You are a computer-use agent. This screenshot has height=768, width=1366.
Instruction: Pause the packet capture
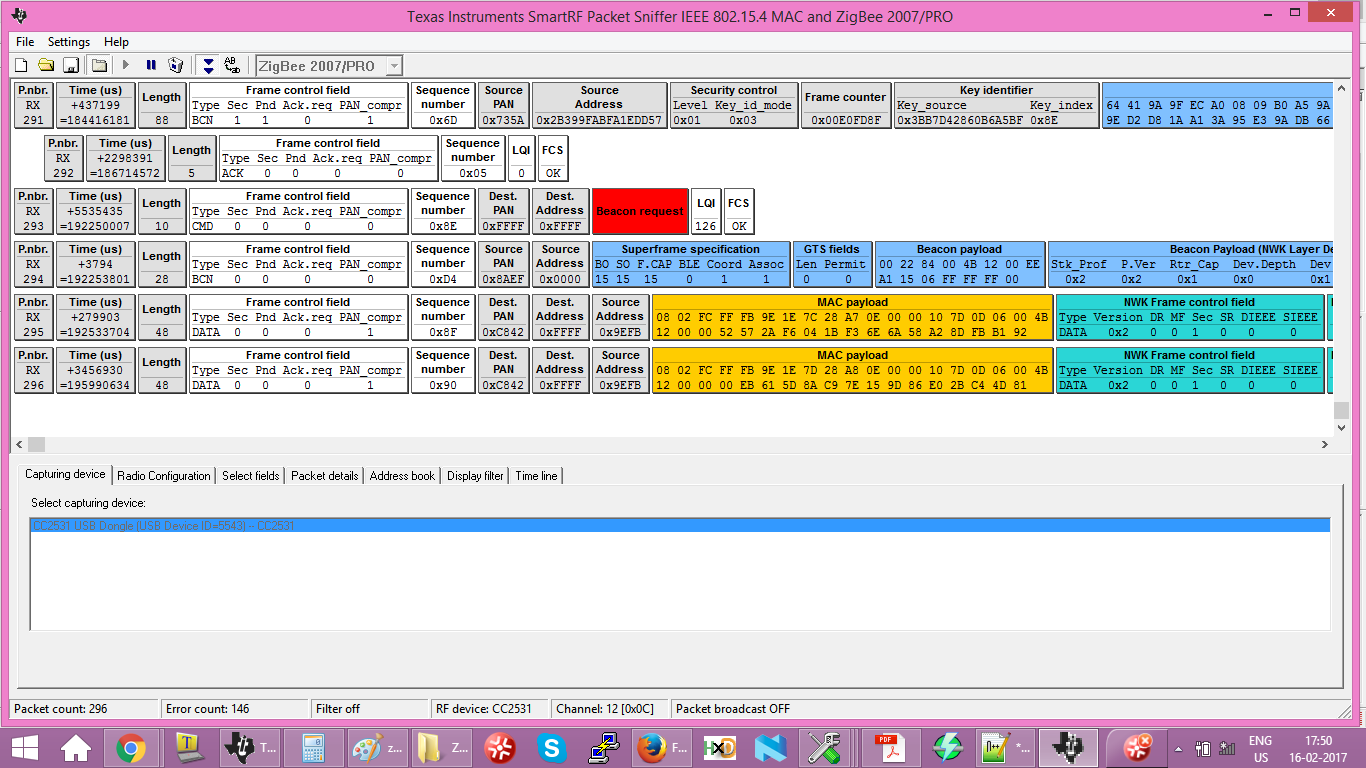(151, 65)
